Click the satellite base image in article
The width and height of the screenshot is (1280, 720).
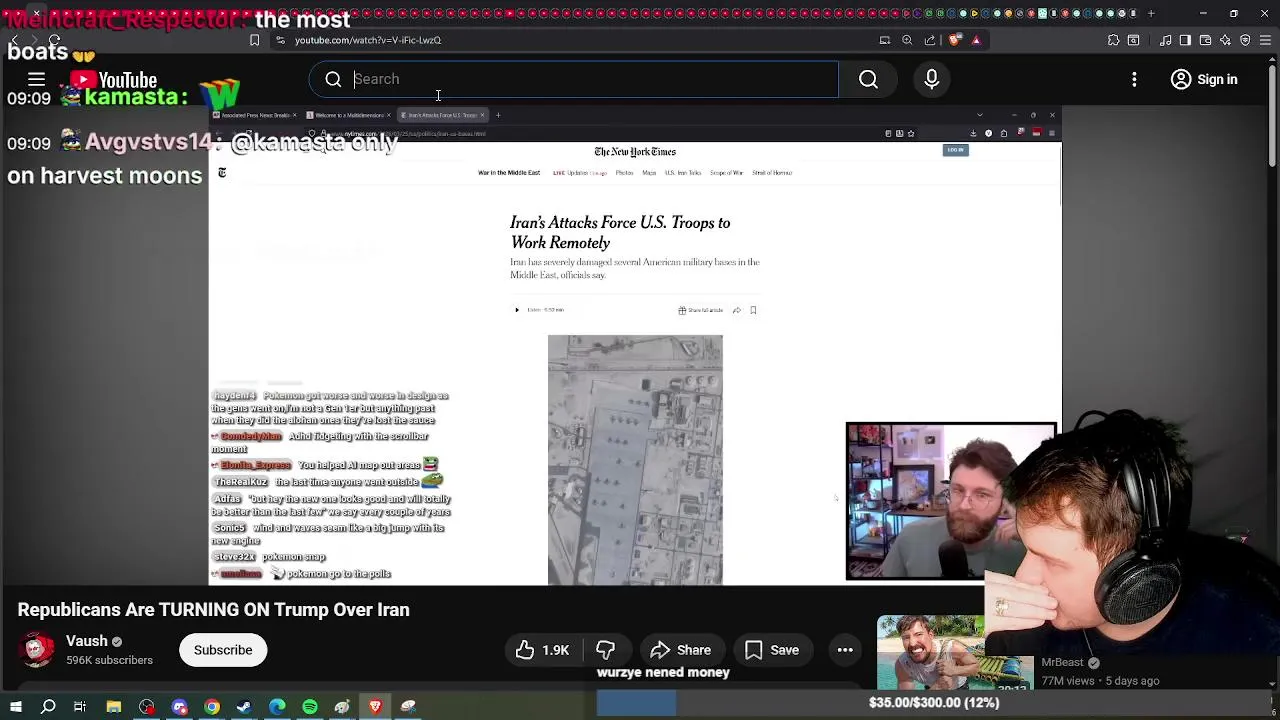(635, 460)
